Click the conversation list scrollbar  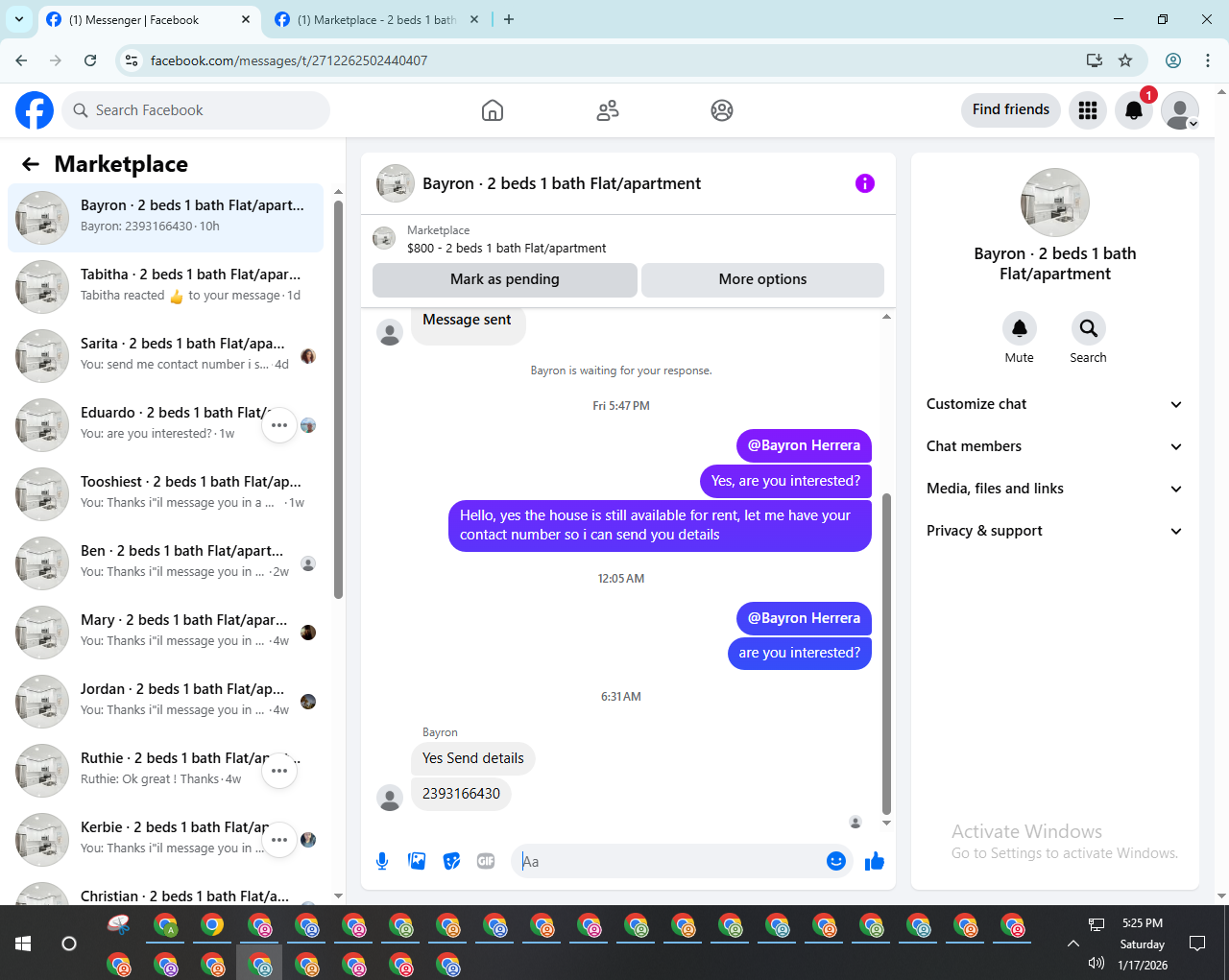(x=338, y=398)
